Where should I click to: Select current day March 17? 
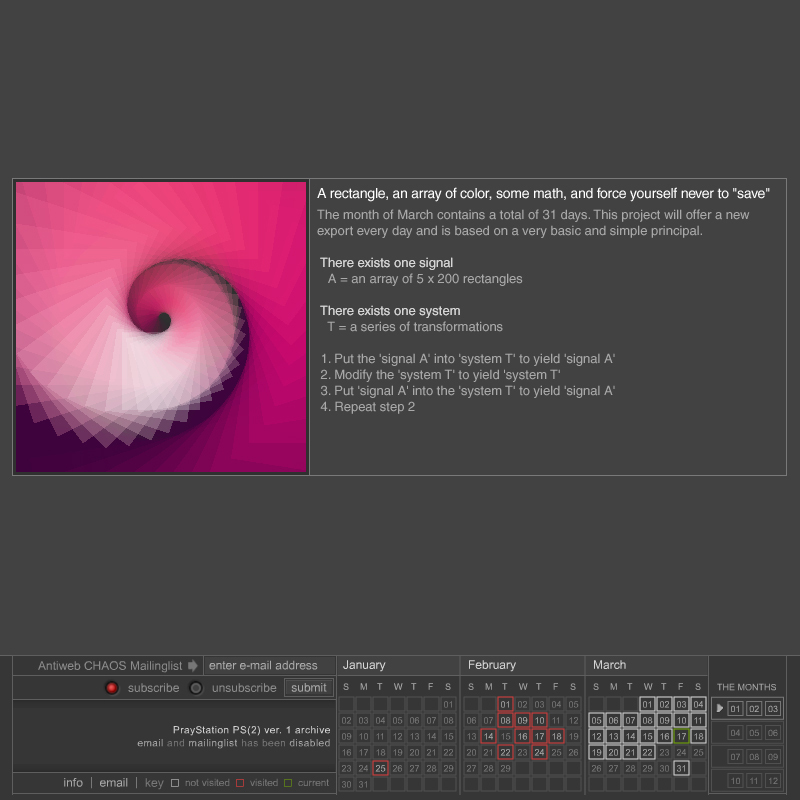[681, 736]
